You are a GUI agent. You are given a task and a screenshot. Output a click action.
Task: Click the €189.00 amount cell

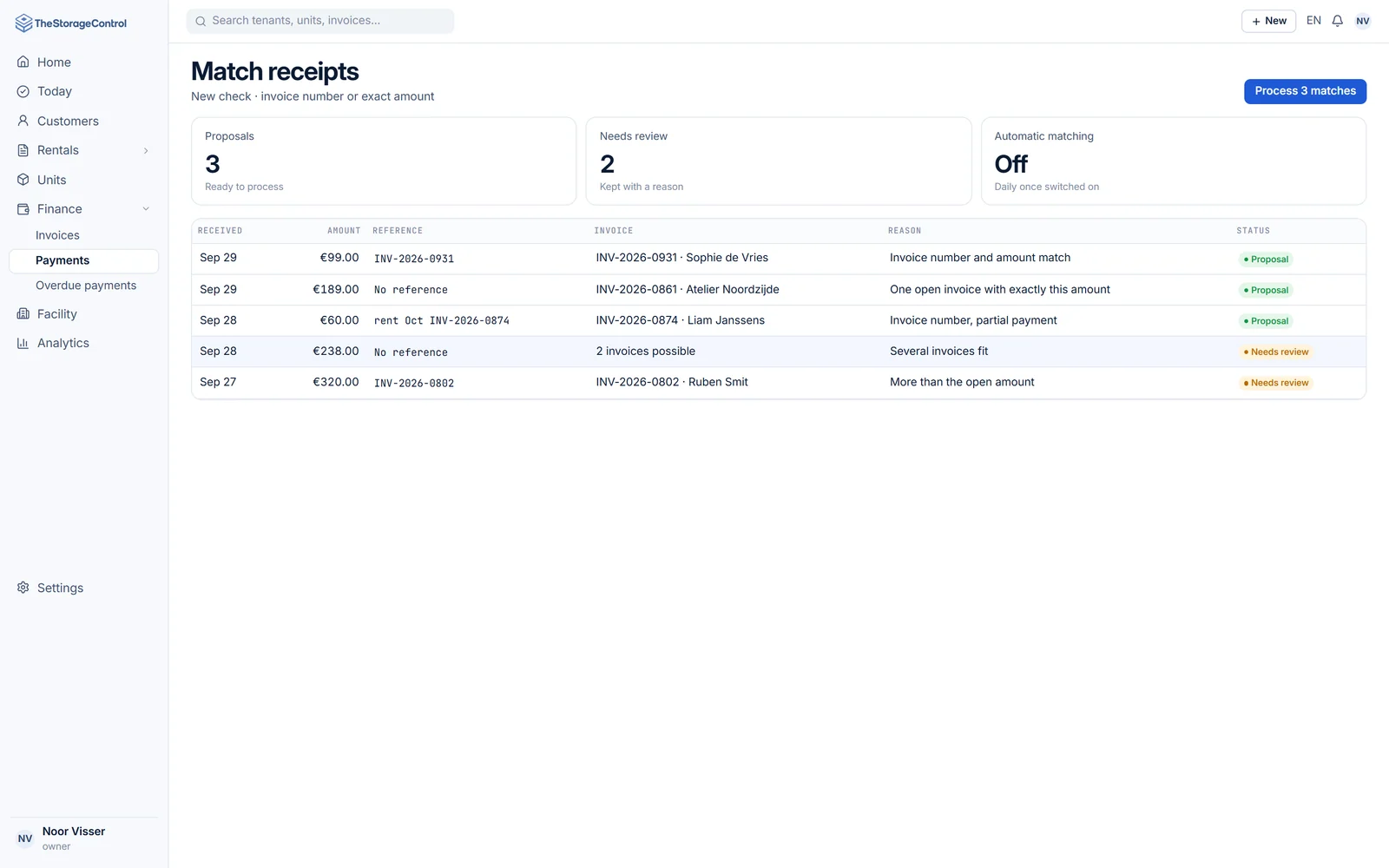coord(335,289)
